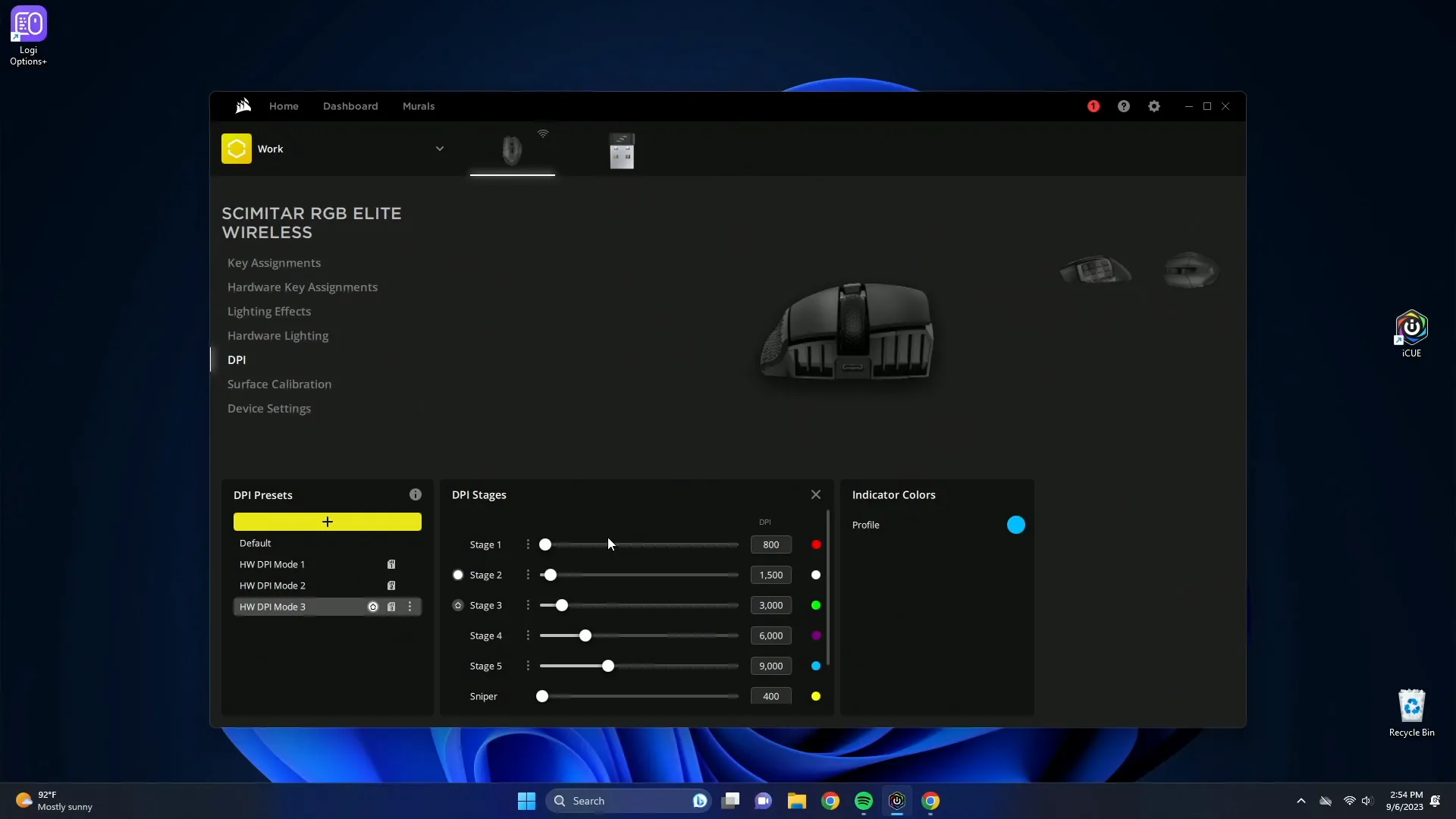Click Profile indicator blue color swatch
The width and height of the screenshot is (1456, 819).
click(x=1016, y=525)
